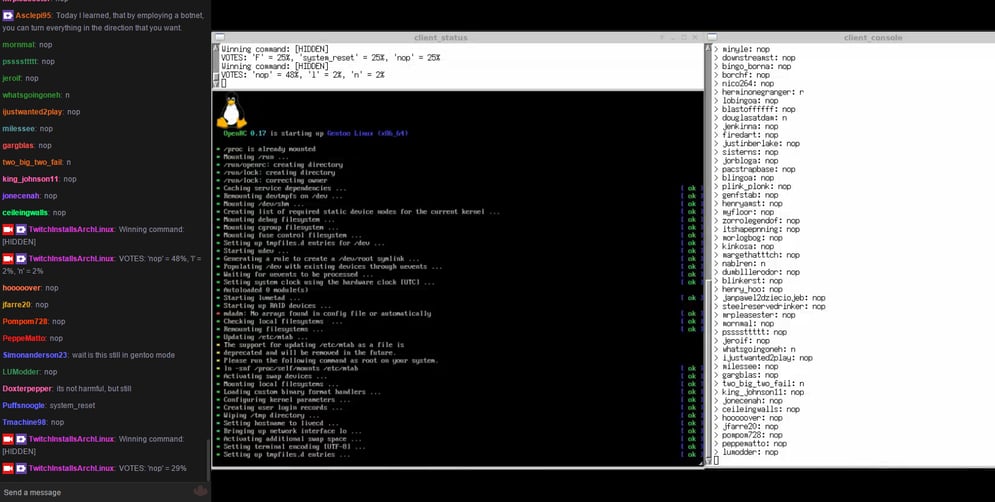Open the emote picker in the chat box

tap(201, 491)
